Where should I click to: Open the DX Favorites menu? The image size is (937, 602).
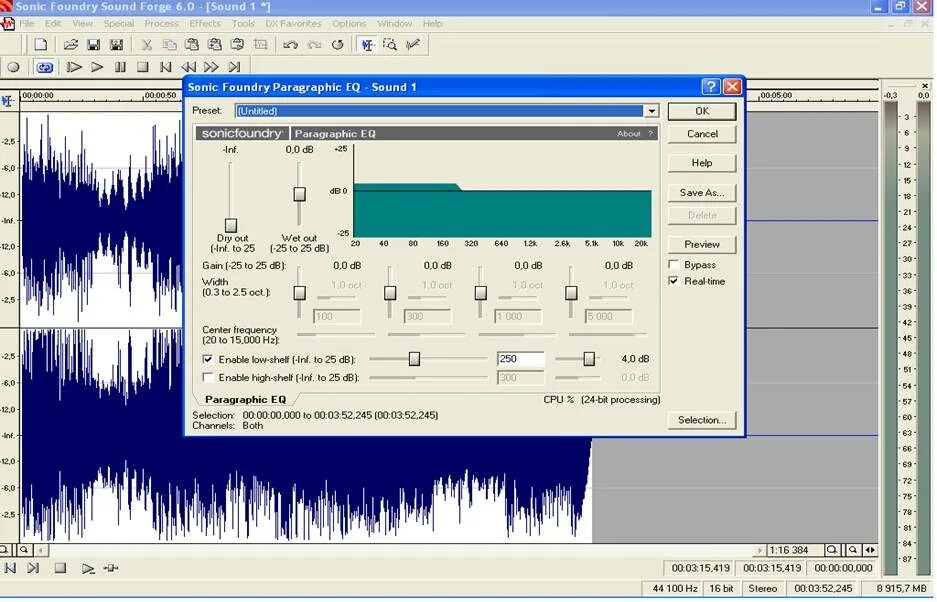point(293,24)
